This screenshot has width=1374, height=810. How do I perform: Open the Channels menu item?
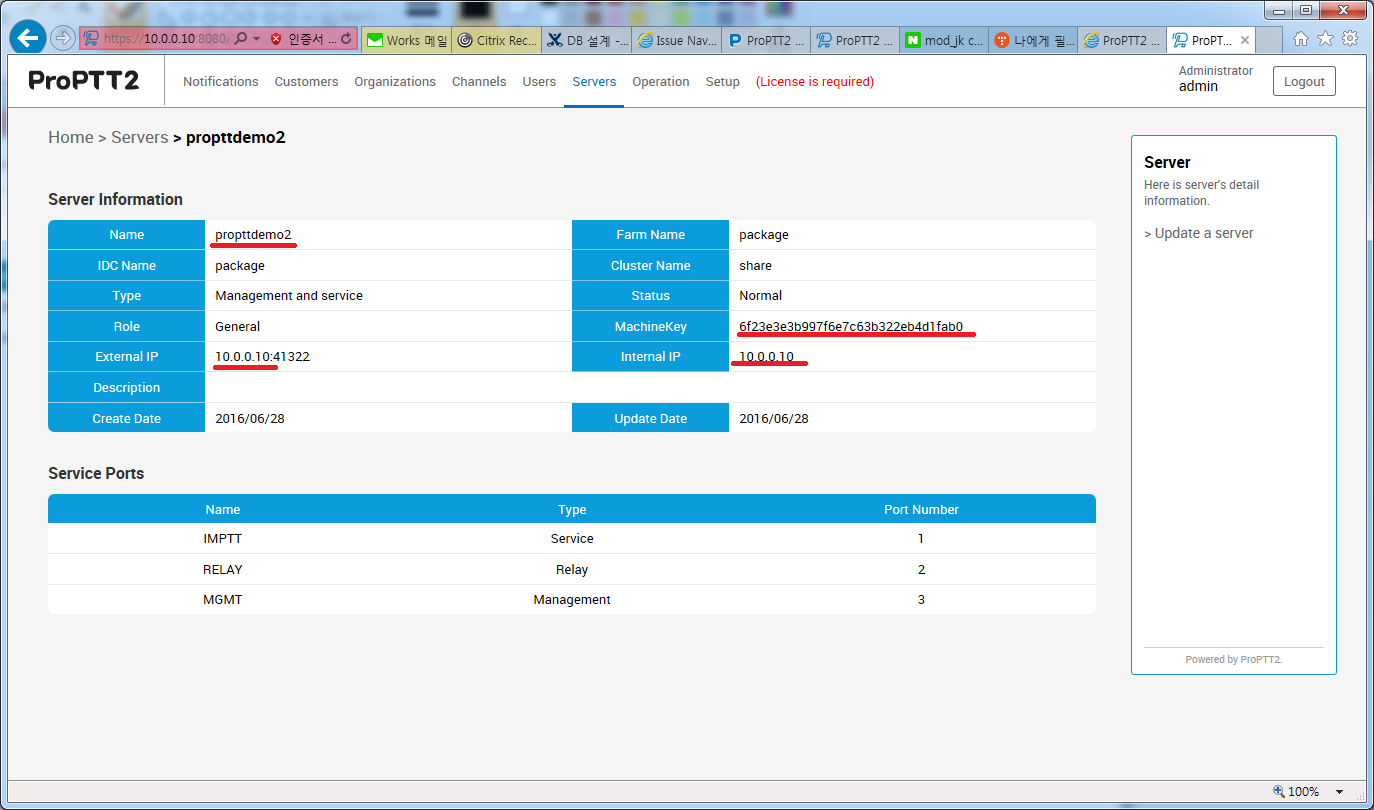(478, 82)
